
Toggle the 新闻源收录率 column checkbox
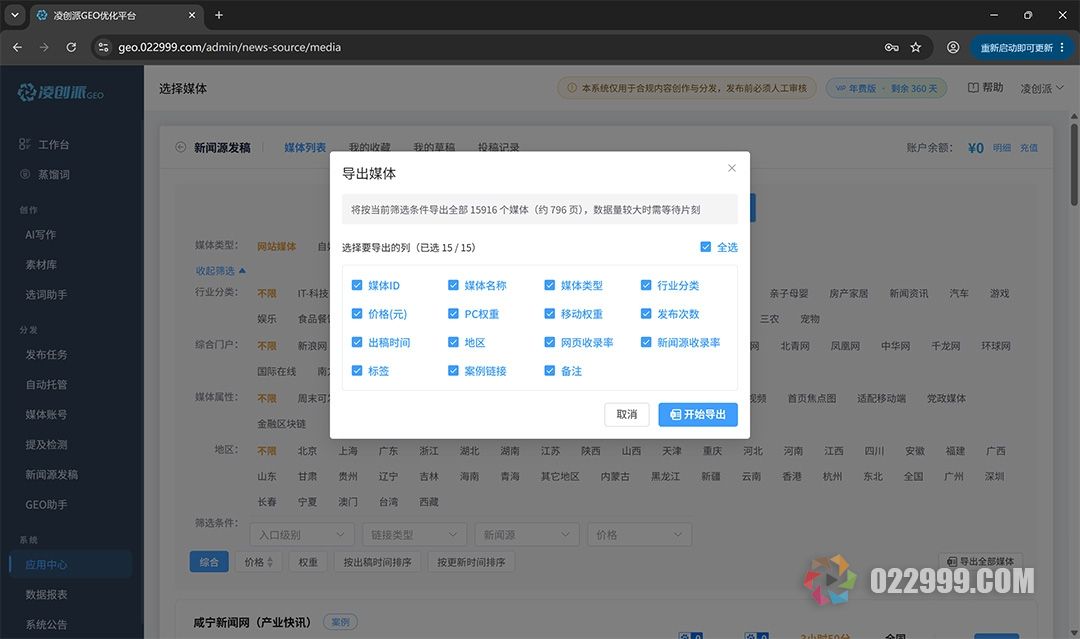pyautogui.click(x=646, y=342)
